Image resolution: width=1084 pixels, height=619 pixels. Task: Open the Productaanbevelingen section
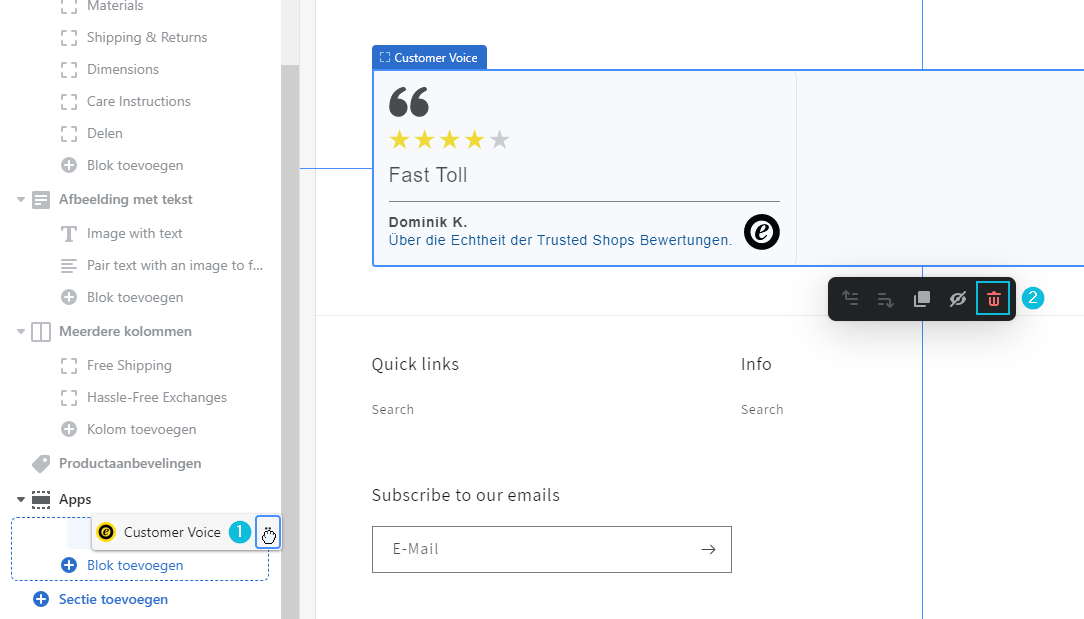pyautogui.click(x=130, y=463)
